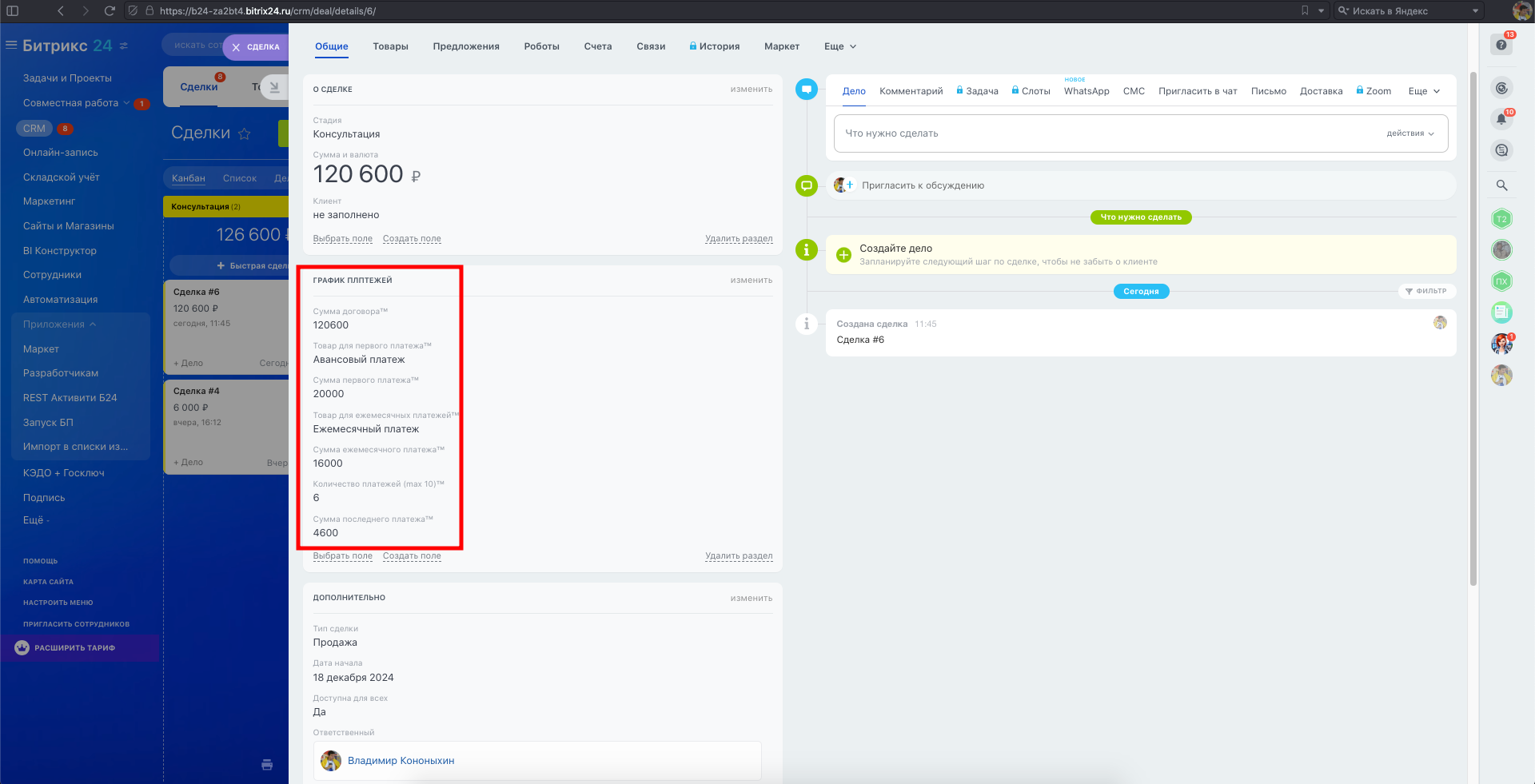Open the ФИЛЬТР button in timeline
The image size is (1535, 784).
point(1426,291)
